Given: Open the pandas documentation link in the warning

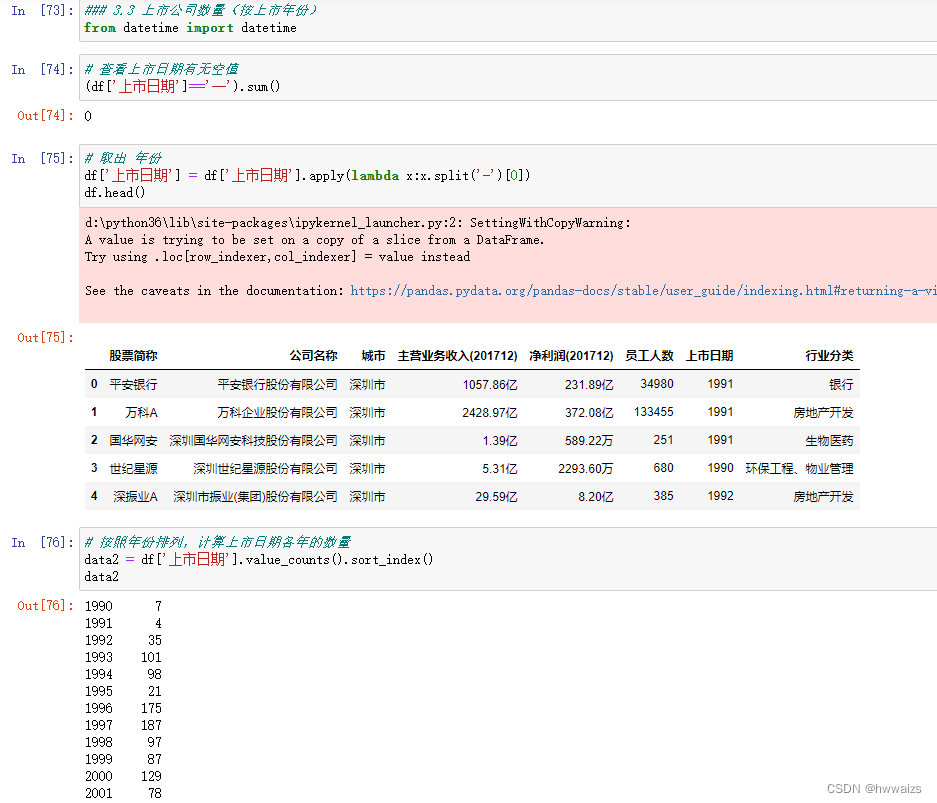Looking at the screenshot, I should pos(644,291).
